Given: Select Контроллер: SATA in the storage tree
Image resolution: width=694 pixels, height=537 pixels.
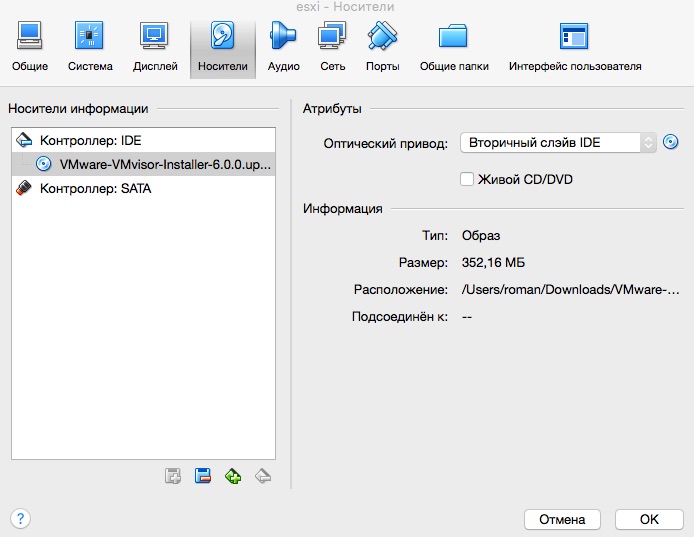Looking at the screenshot, I should tap(95, 188).
